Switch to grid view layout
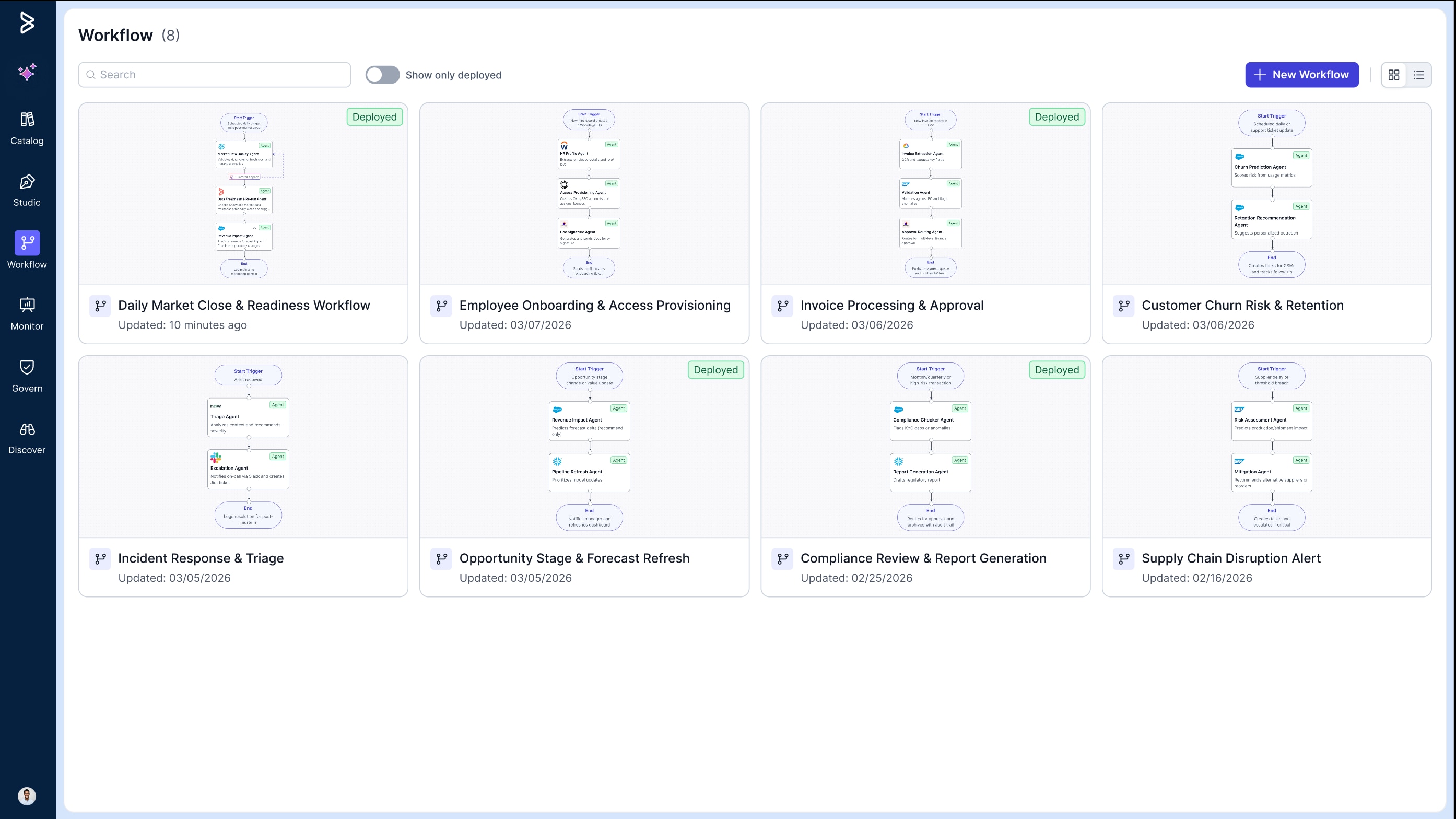Screen dimensions: 1456x819 [1393, 75]
